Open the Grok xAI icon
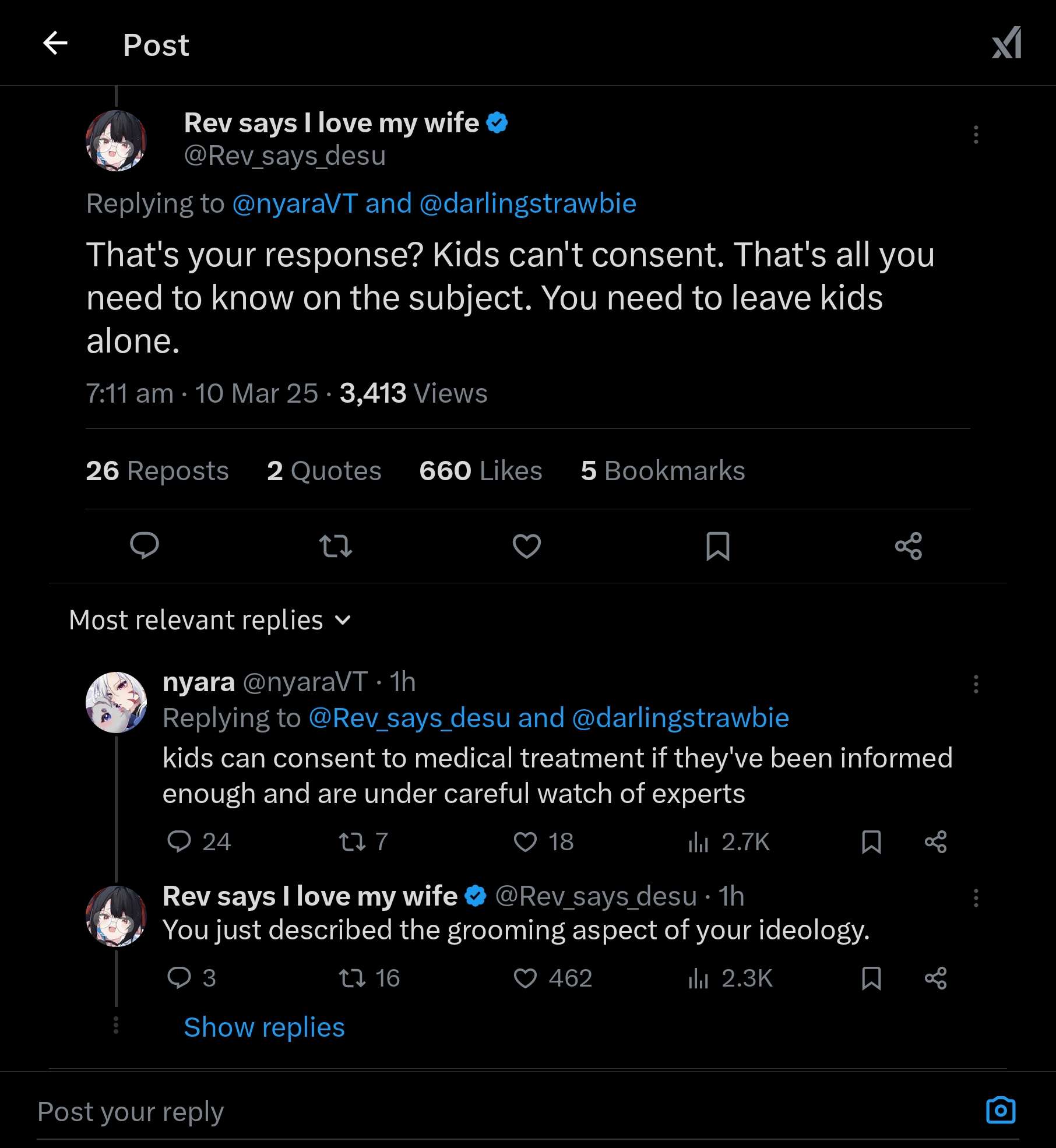The image size is (1056, 1148). pos(1006,43)
